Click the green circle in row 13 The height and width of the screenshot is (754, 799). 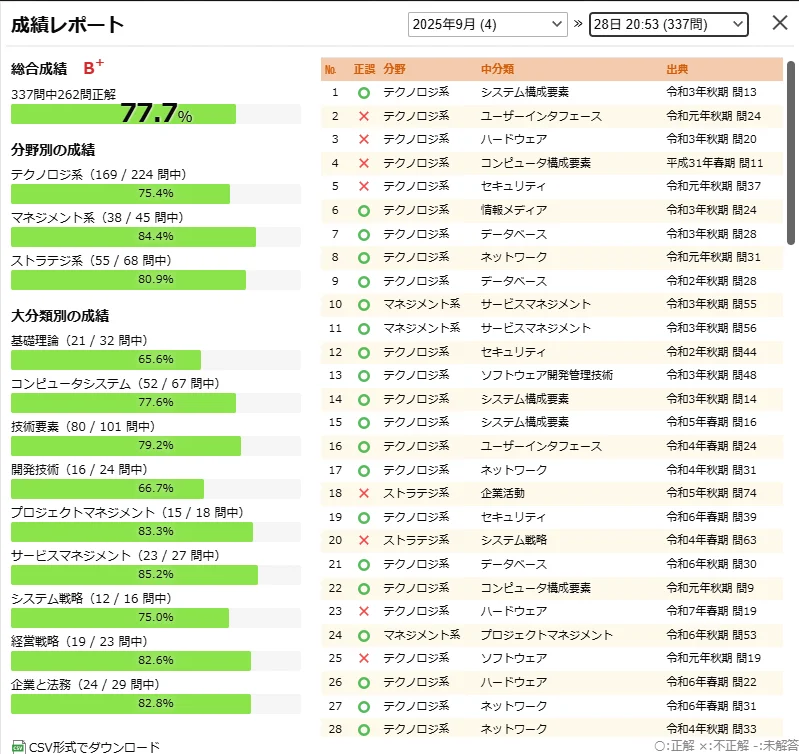364,375
